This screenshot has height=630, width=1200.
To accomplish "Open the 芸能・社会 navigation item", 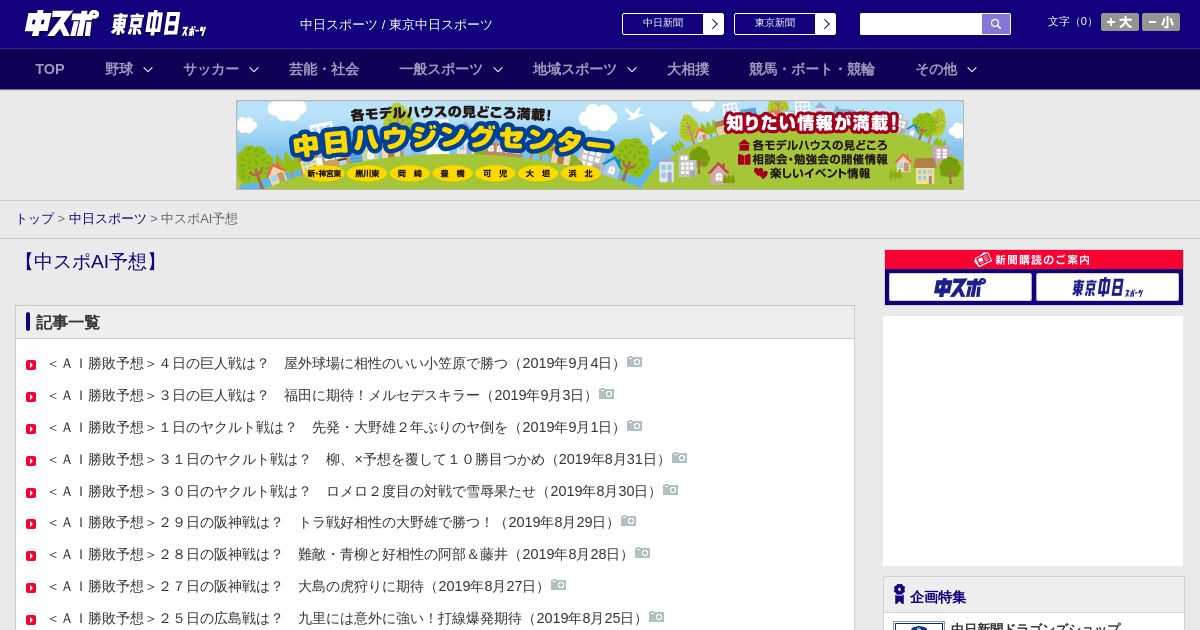I will (324, 69).
